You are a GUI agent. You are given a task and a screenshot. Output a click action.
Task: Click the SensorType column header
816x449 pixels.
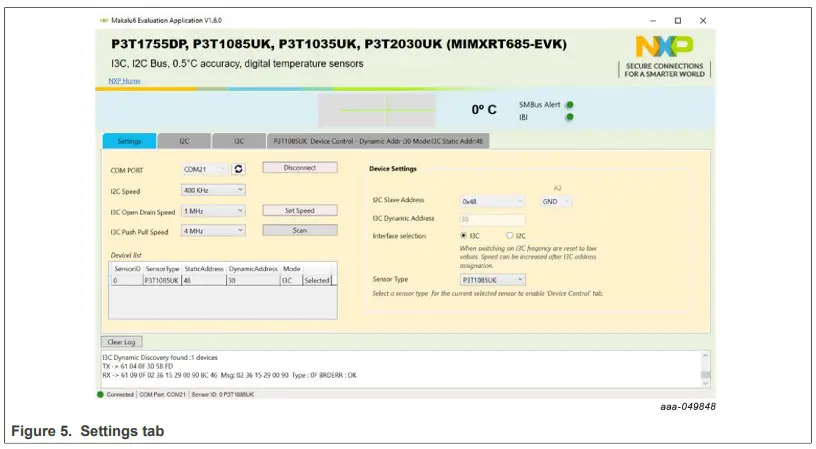pyautogui.click(x=162, y=269)
